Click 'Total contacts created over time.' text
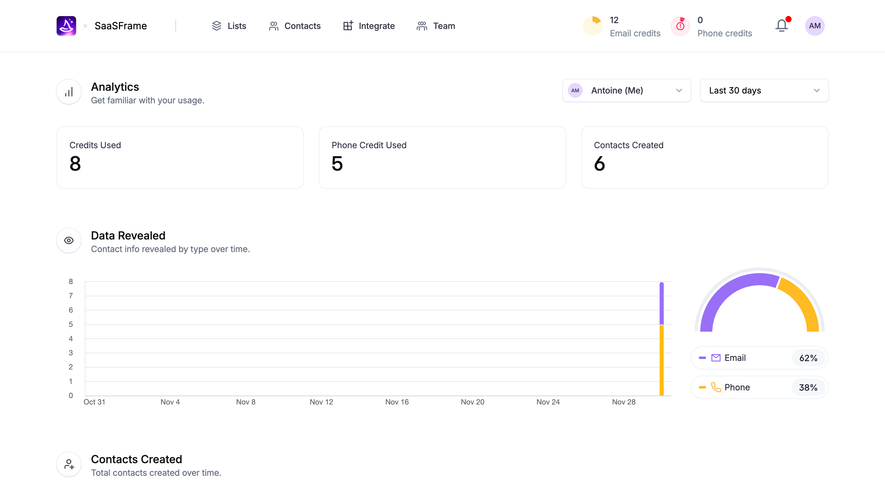The height and width of the screenshot is (502, 885). (x=156, y=473)
